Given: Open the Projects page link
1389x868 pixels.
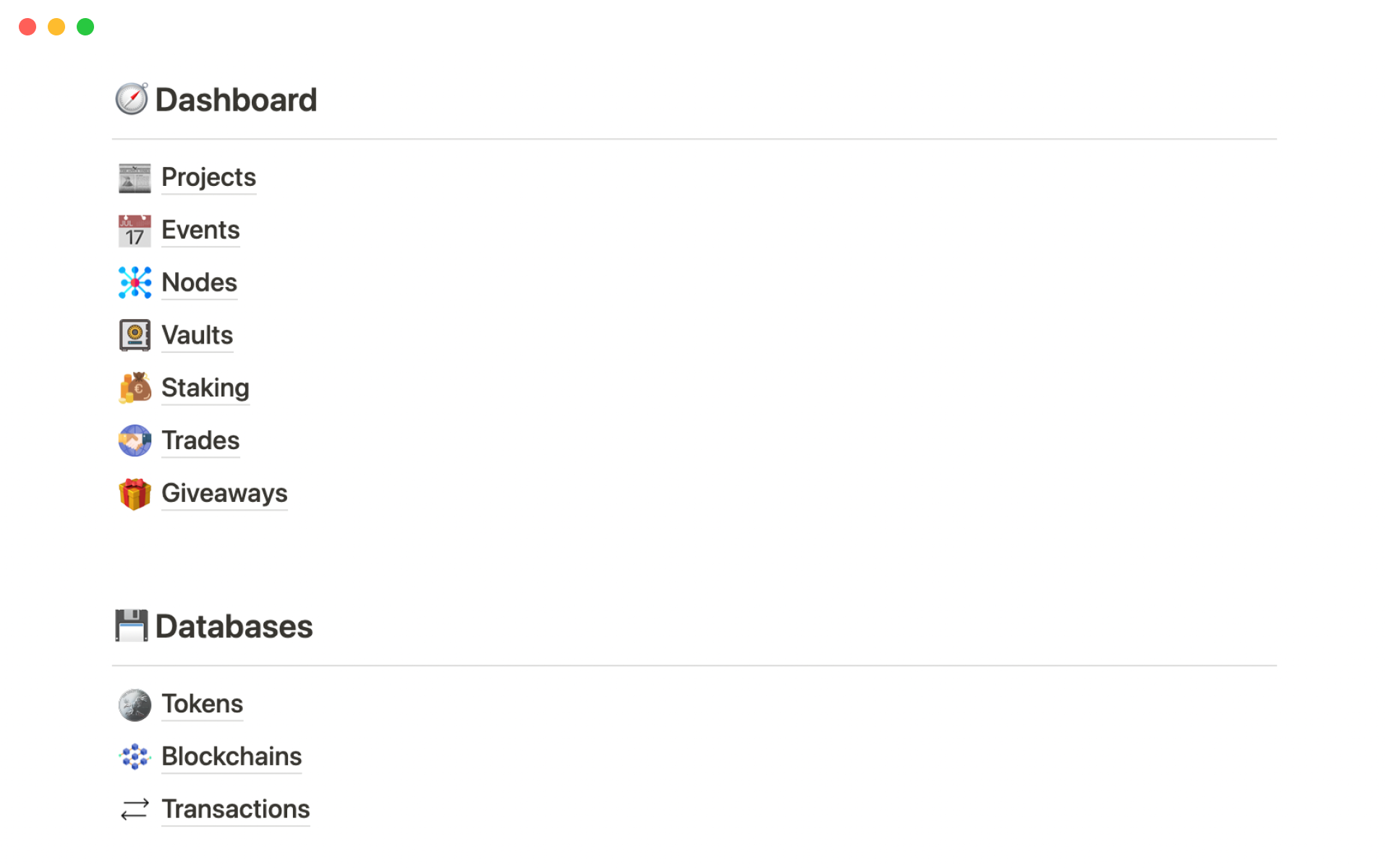Looking at the screenshot, I should click(x=208, y=177).
